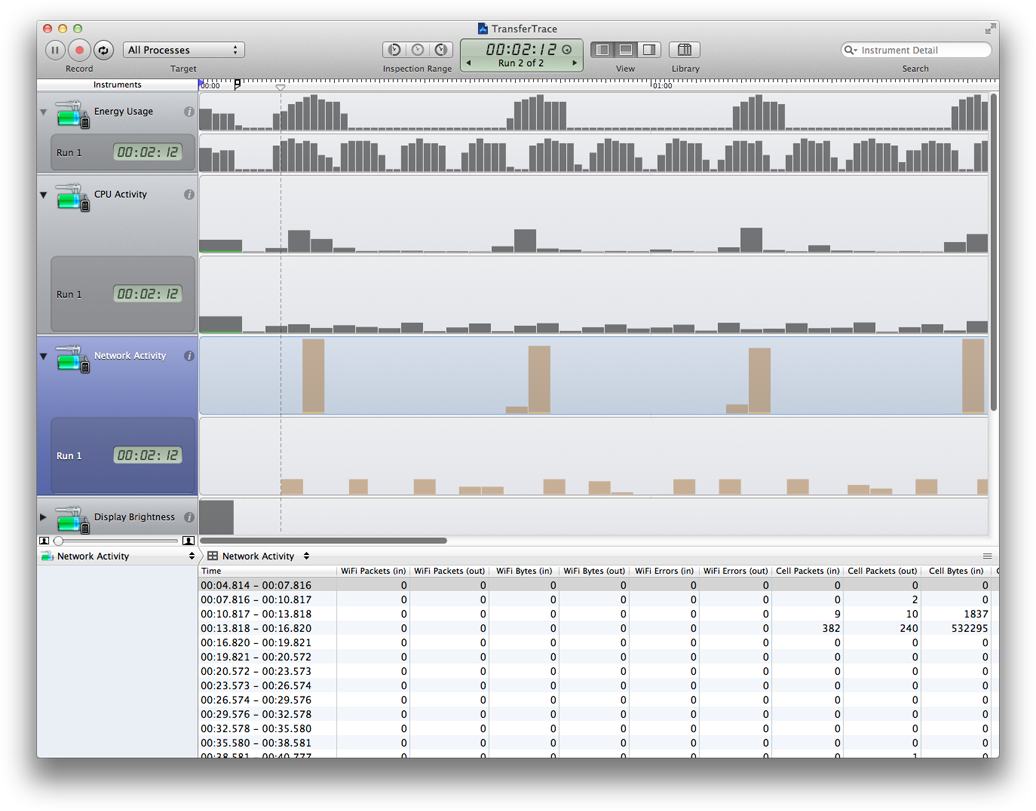This screenshot has height=811, width=1036.
Task: Open the All Processes target dropdown
Action: [184, 50]
